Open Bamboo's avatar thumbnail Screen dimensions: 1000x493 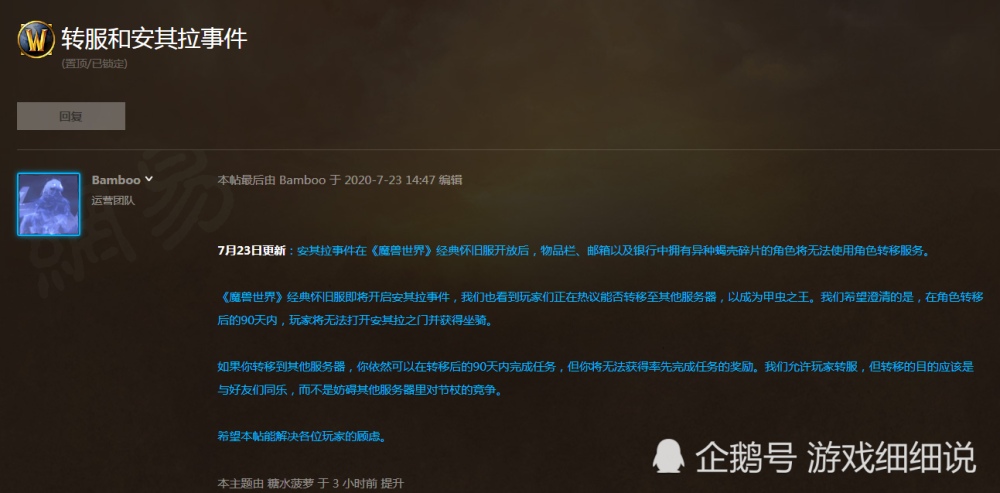coord(48,204)
